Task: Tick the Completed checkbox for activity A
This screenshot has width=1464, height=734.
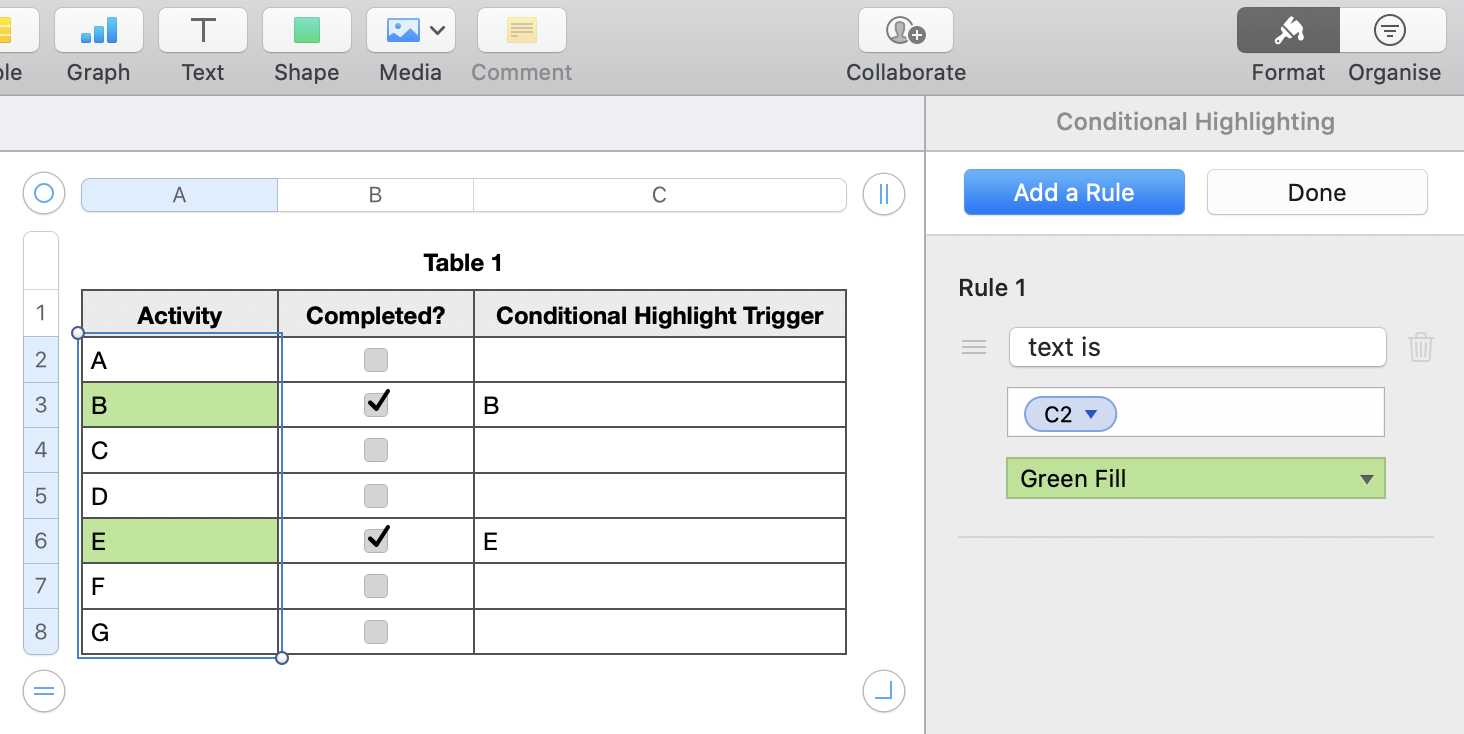Action: [376, 360]
